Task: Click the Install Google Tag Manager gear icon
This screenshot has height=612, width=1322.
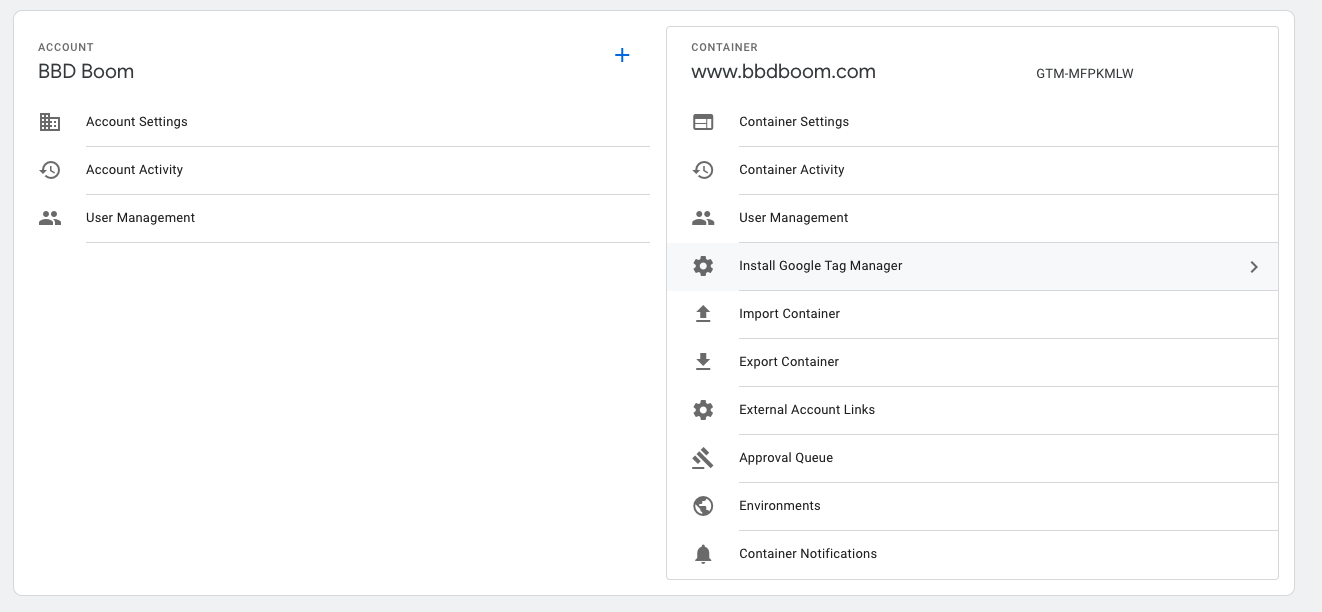Action: 703,266
